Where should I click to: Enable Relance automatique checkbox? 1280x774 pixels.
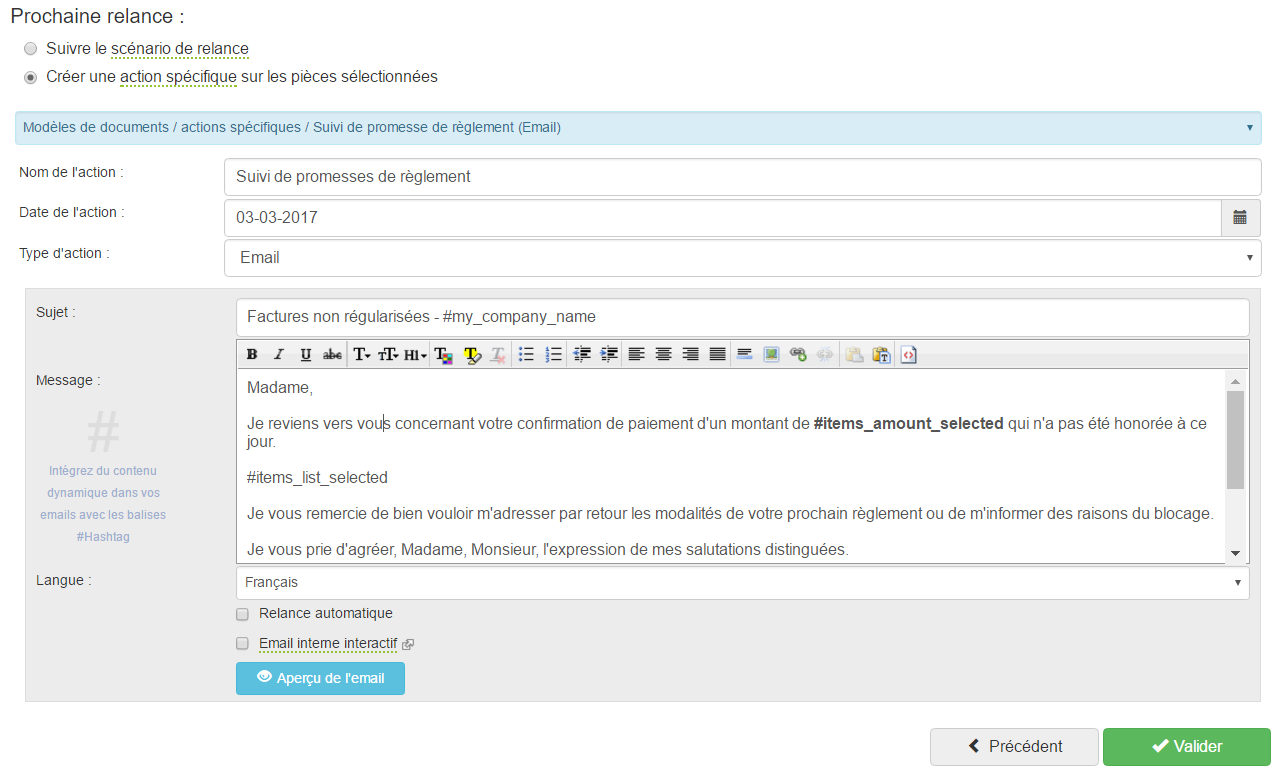tap(242, 614)
